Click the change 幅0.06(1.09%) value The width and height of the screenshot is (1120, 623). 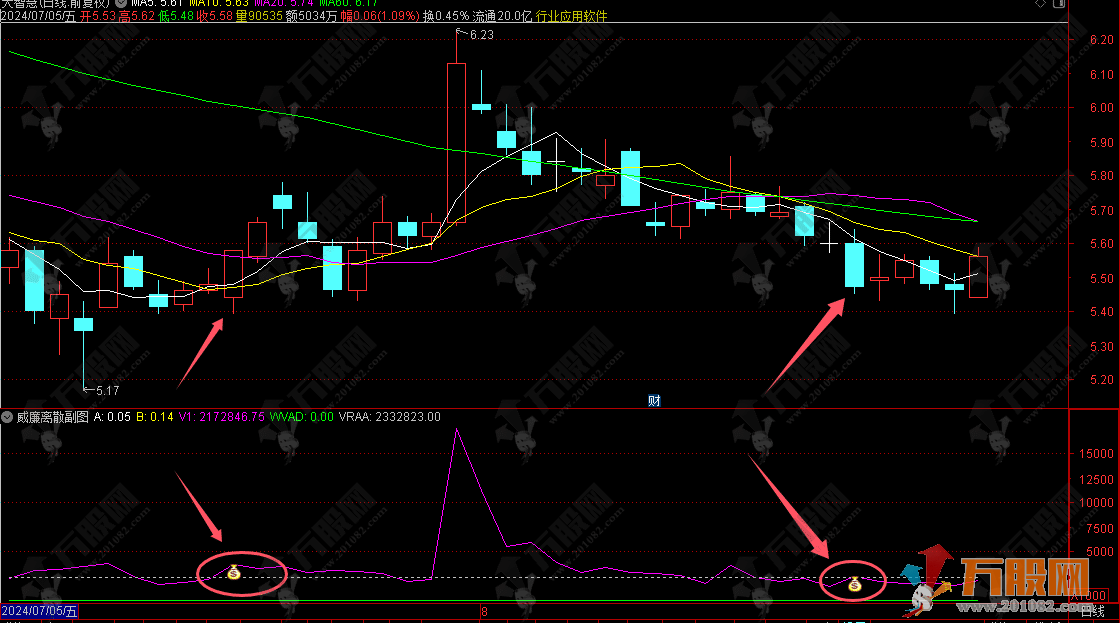(x=380, y=16)
